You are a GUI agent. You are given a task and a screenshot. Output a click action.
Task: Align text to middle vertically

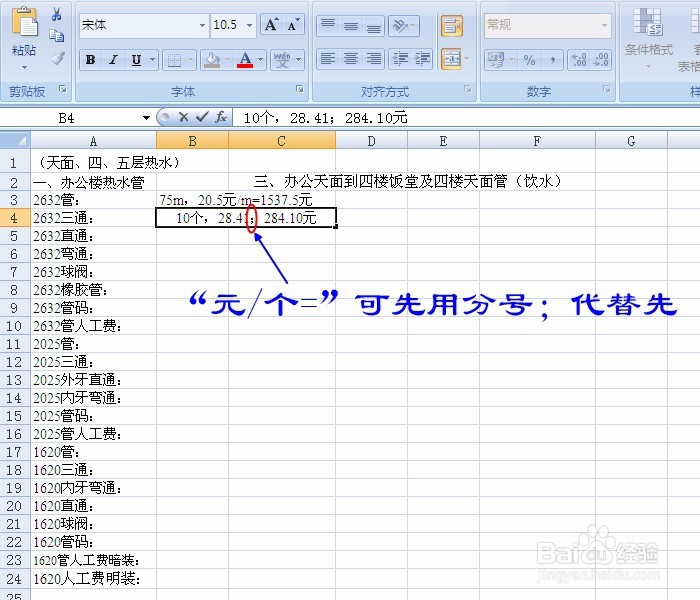pos(351,25)
